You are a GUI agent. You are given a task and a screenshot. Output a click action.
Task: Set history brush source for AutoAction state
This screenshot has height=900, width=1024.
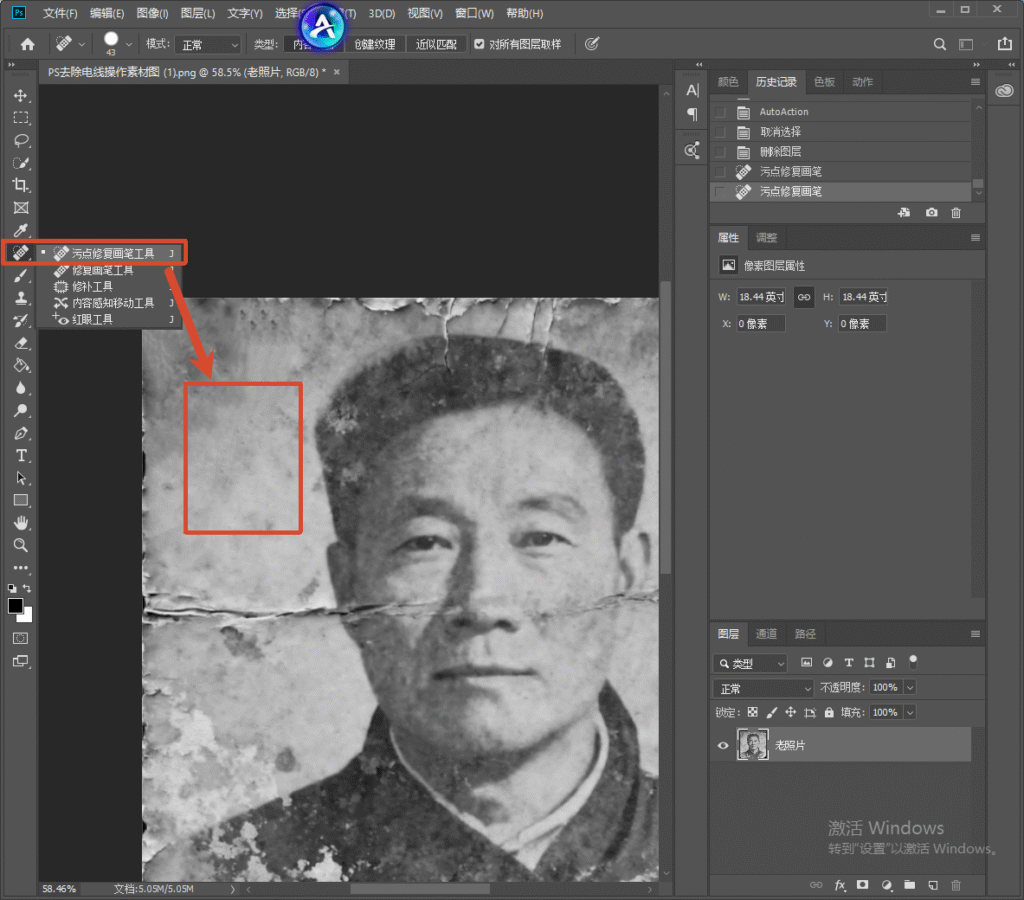pos(720,112)
